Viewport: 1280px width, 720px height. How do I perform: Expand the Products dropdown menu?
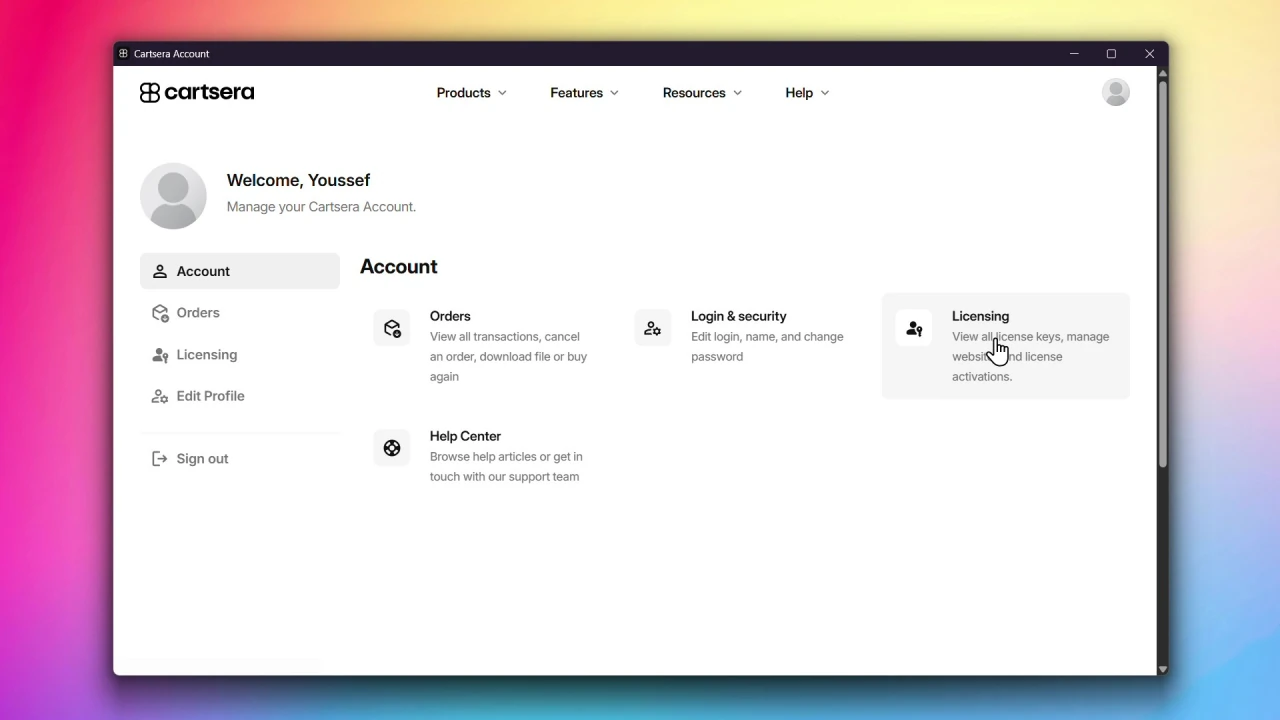tap(471, 93)
